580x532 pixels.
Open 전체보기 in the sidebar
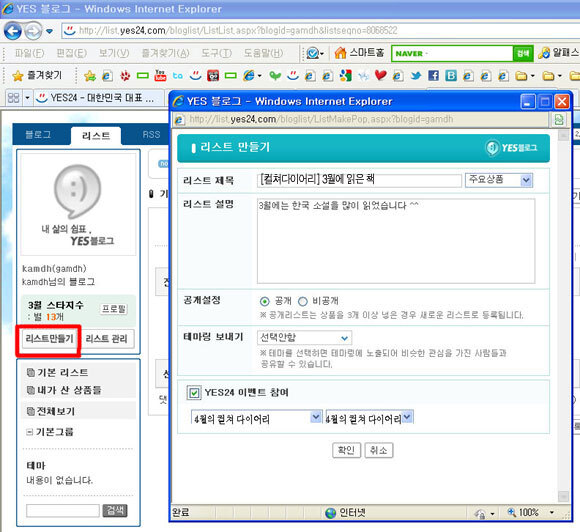[x=55, y=411]
